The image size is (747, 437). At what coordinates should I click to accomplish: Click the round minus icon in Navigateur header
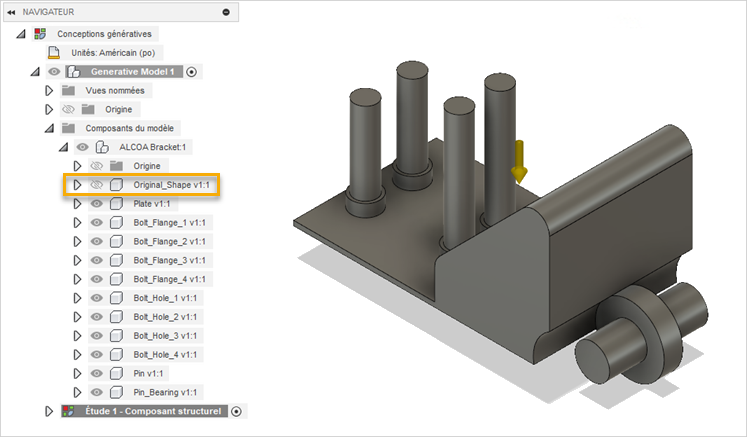tap(226, 12)
